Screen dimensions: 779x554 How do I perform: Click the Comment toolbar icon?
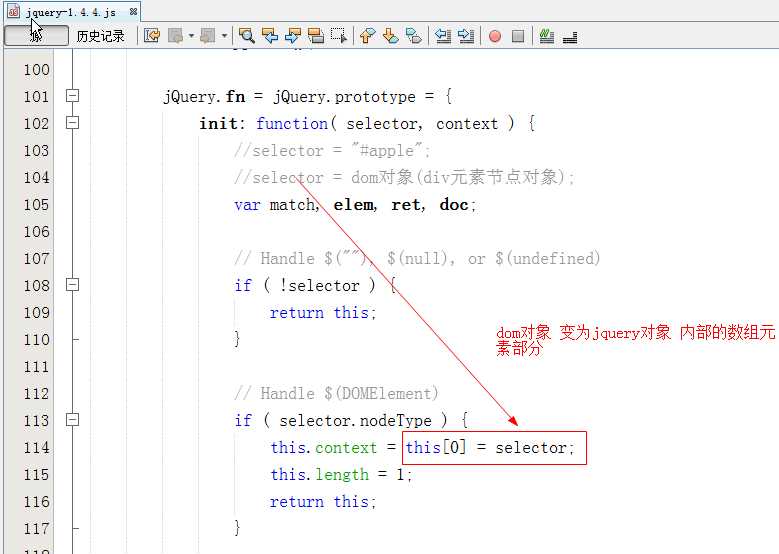pos(570,37)
